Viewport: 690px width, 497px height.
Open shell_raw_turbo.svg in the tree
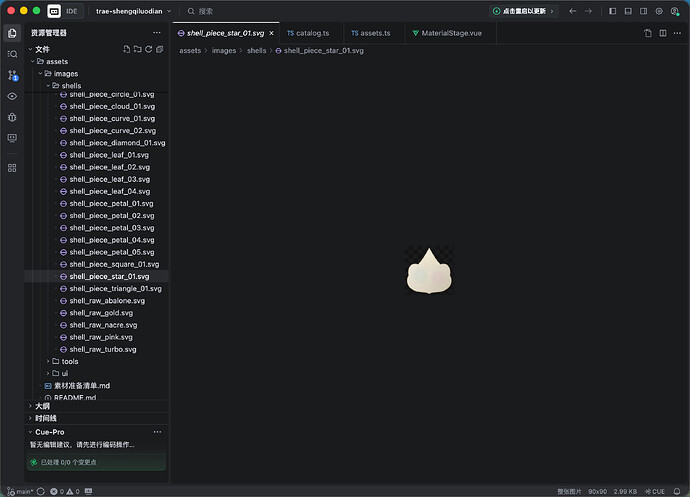click(x=103, y=349)
